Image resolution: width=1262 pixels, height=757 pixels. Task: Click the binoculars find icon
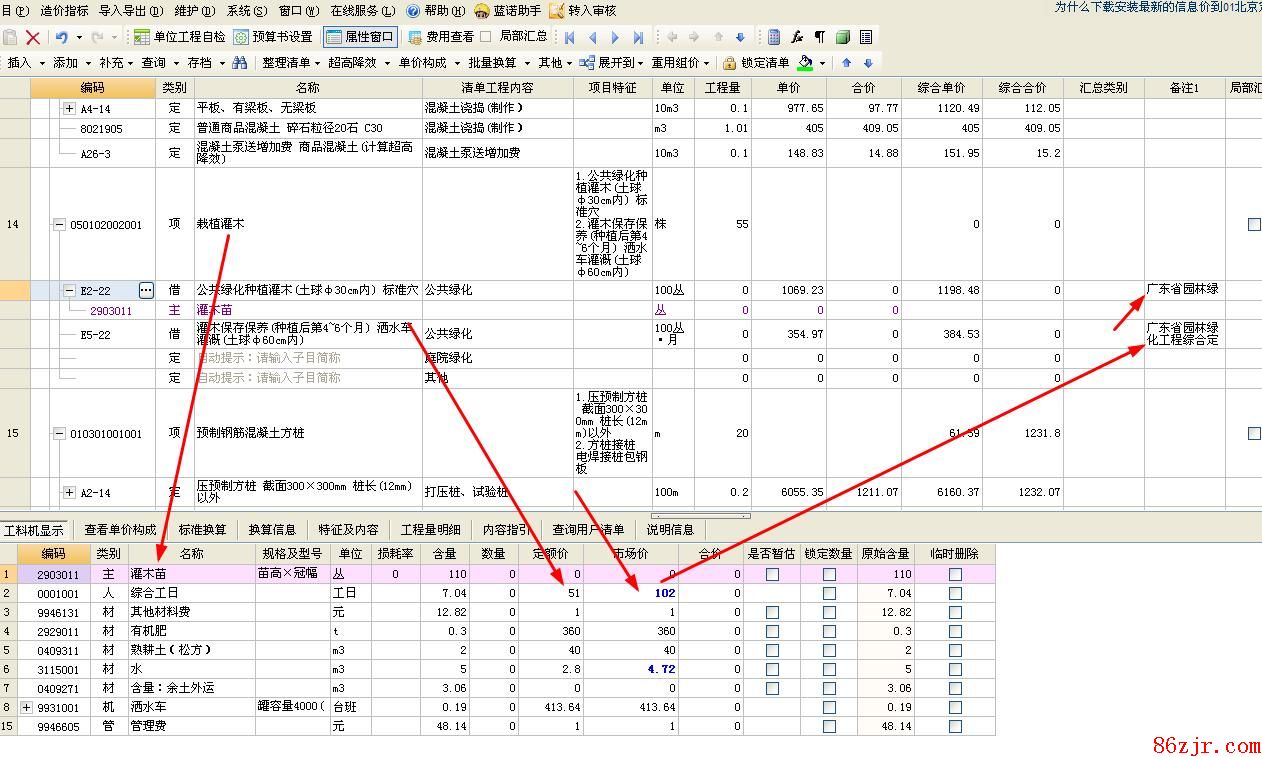(x=239, y=63)
